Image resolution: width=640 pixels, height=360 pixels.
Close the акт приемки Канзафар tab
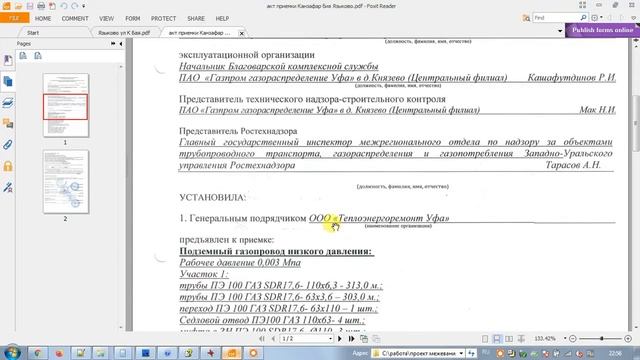point(241,33)
